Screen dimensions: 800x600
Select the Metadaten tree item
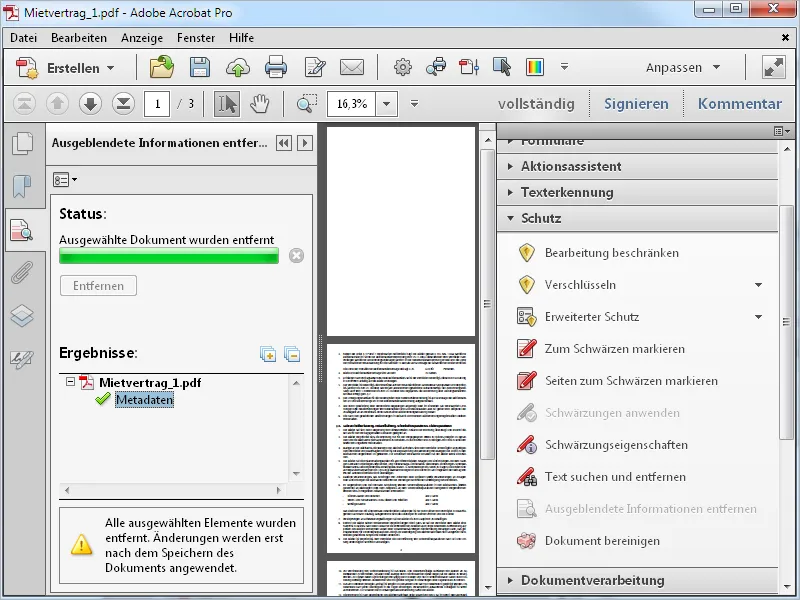tap(144, 399)
